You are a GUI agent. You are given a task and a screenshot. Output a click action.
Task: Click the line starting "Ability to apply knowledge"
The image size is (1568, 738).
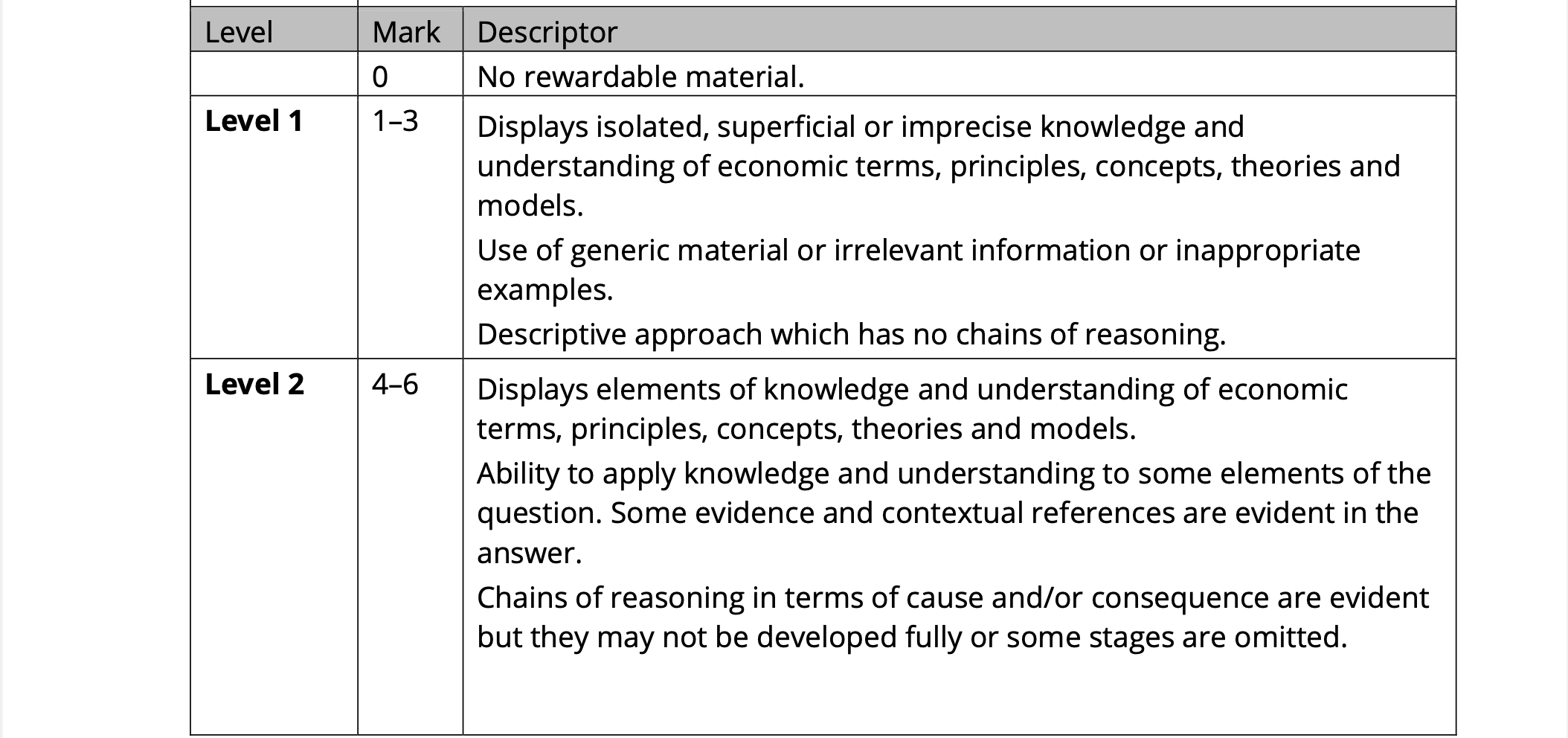954,473
